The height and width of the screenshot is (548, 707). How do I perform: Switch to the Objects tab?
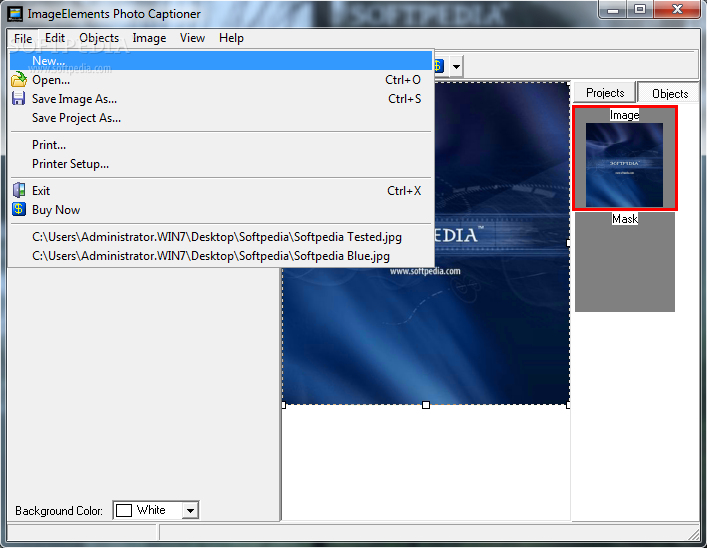coord(670,93)
